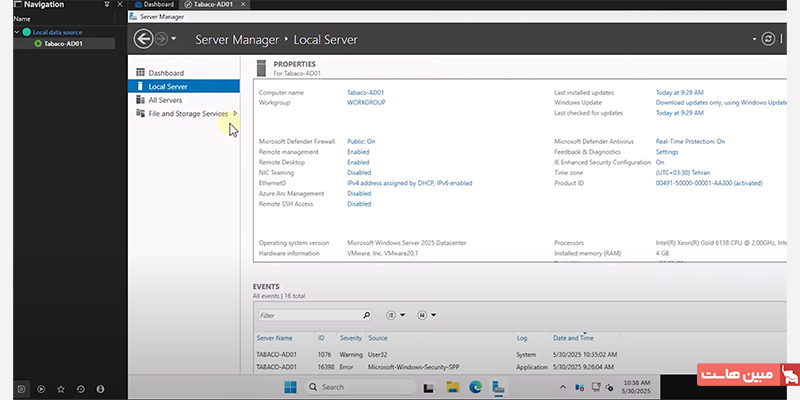
Task: Open Real-Time Protection: On link
Action: (x=690, y=141)
